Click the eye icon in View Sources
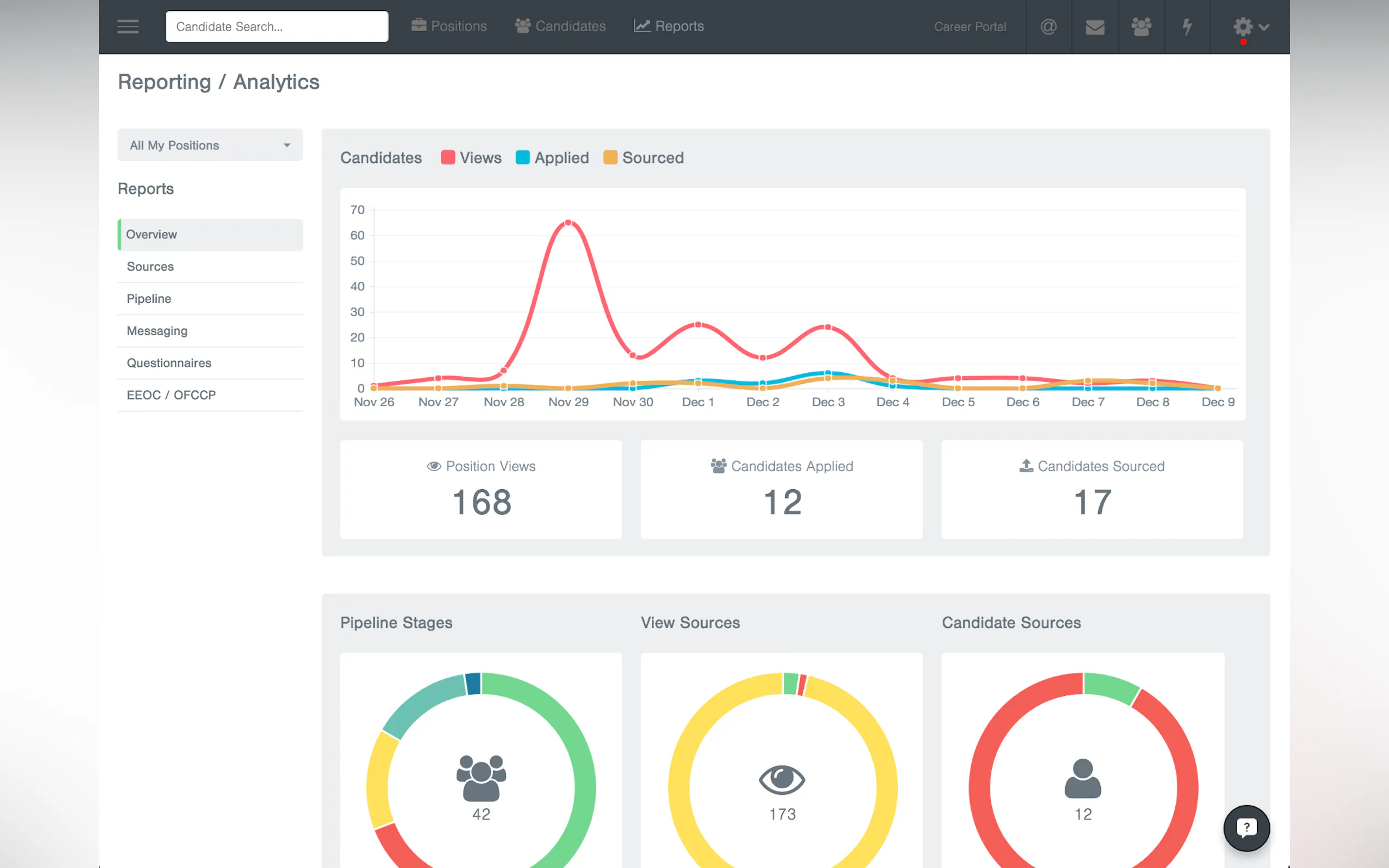Image resolution: width=1389 pixels, height=868 pixels. coord(781,779)
